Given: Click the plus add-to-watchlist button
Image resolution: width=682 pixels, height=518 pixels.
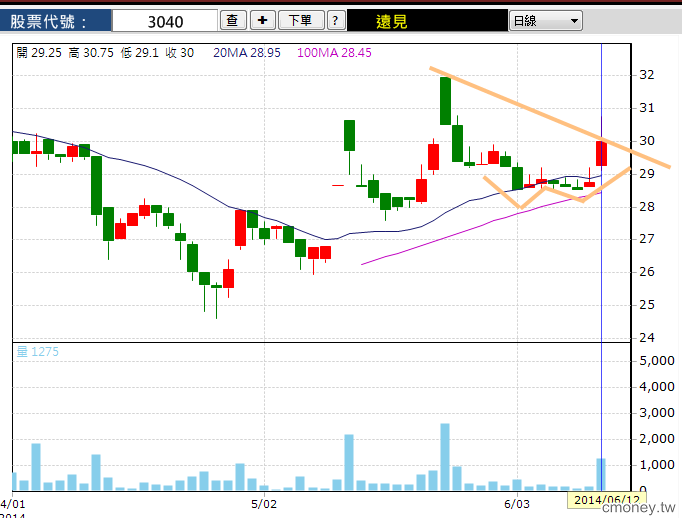Looking at the screenshot, I should (x=263, y=20).
